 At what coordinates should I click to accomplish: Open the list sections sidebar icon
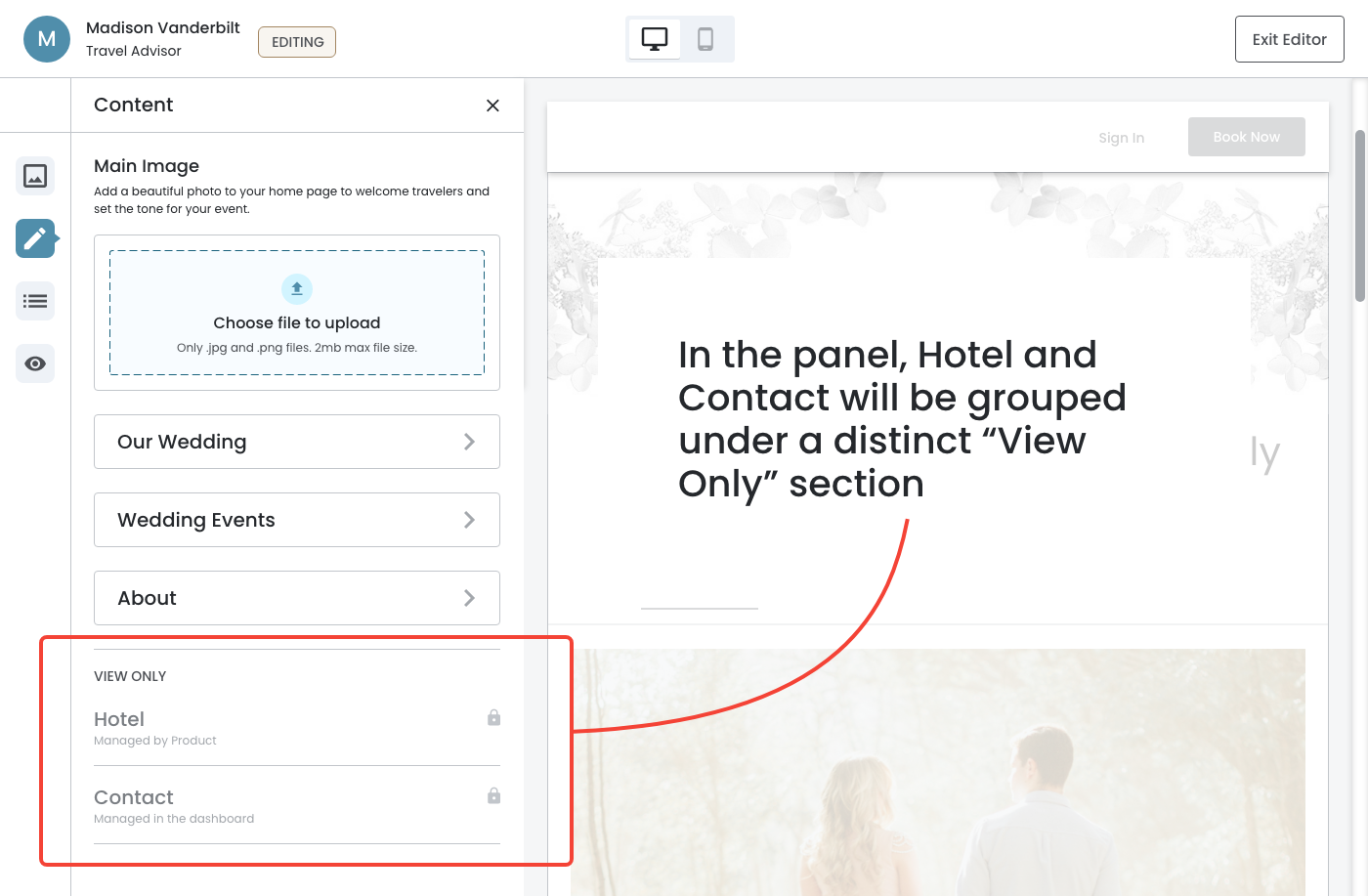pos(35,301)
